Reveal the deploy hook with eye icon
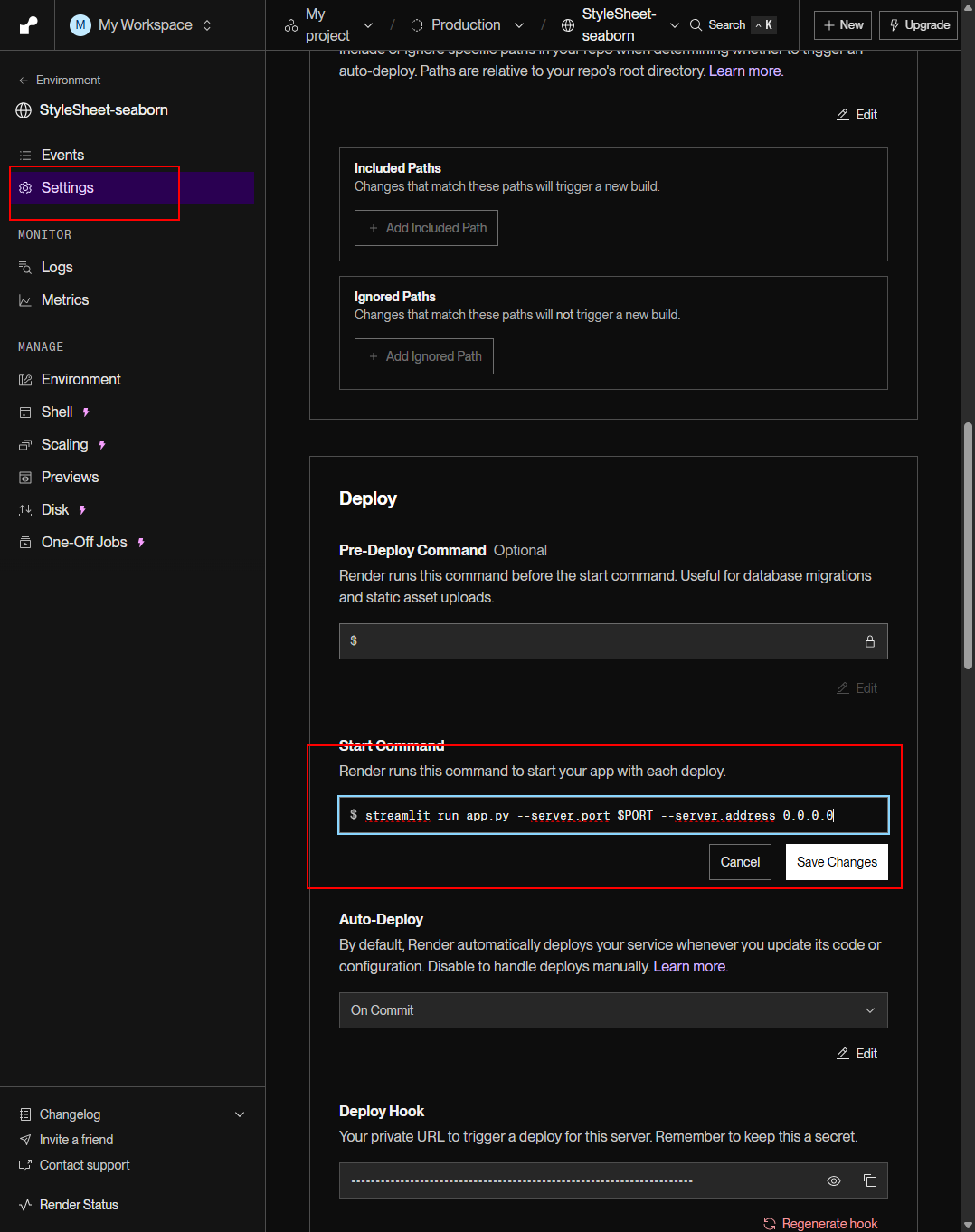This screenshot has width=975, height=1232. [x=834, y=1180]
